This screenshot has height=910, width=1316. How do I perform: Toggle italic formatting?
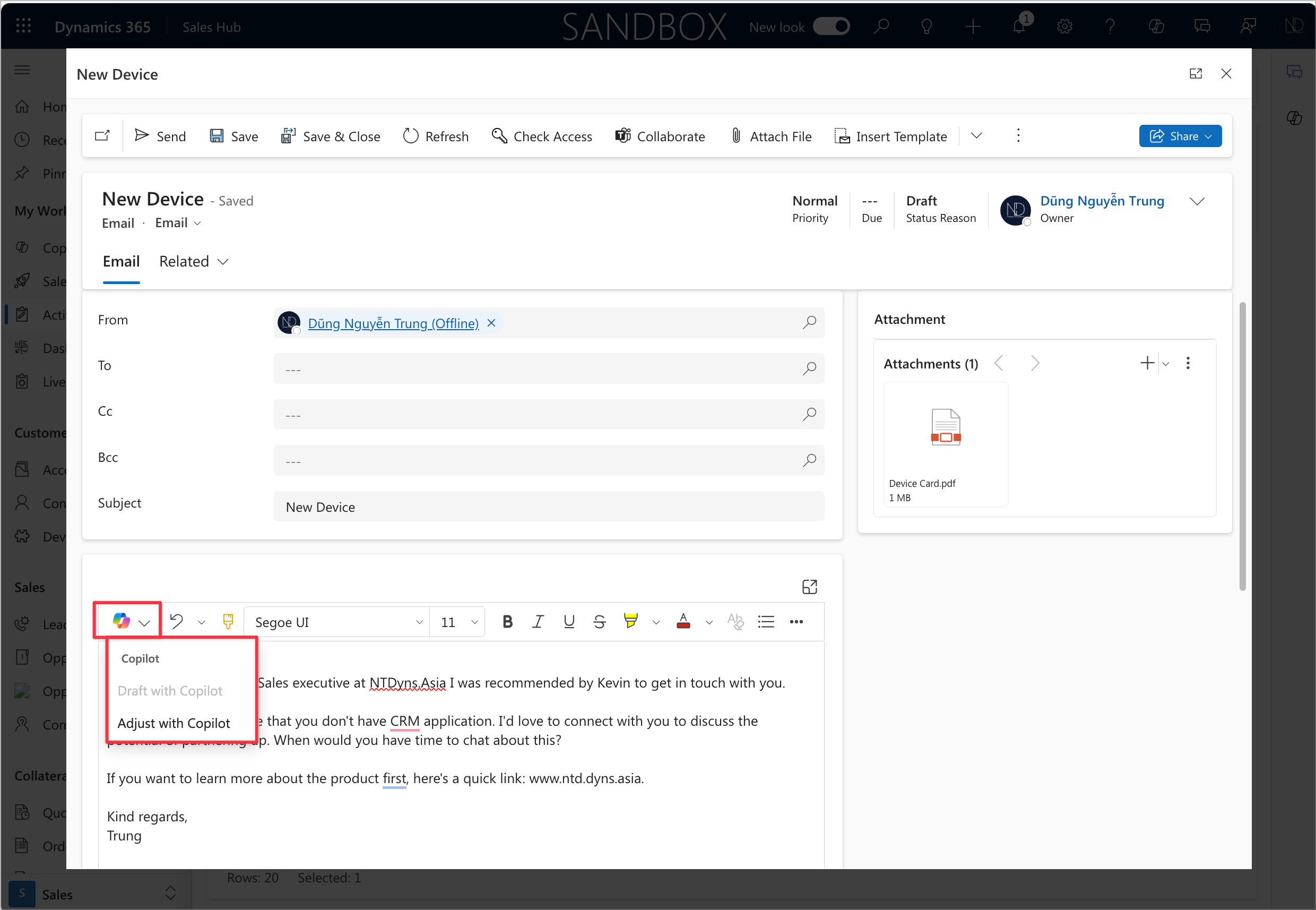538,622
